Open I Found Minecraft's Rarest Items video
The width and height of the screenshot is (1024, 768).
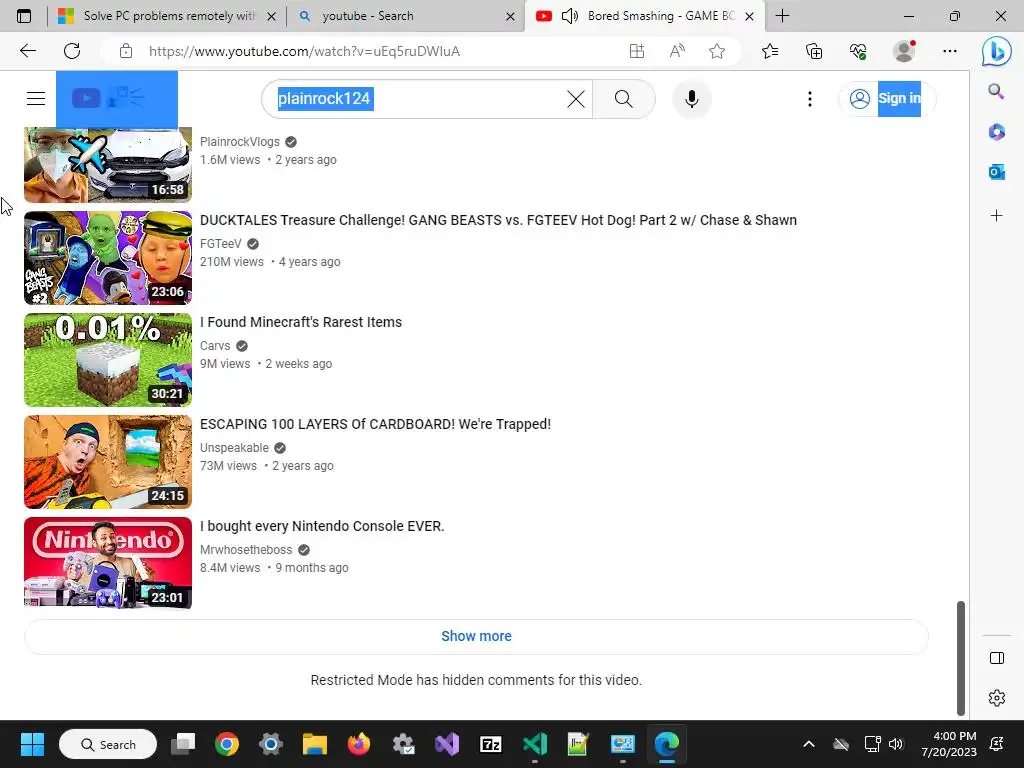(301, 322)
